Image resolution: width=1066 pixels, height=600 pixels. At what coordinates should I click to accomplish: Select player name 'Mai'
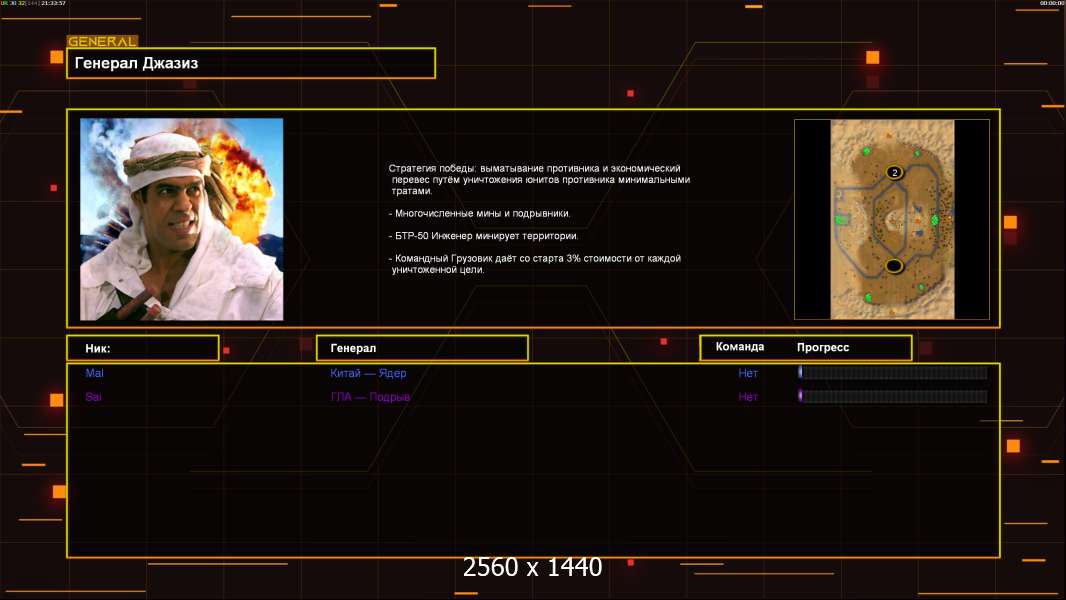click(94, 373)
